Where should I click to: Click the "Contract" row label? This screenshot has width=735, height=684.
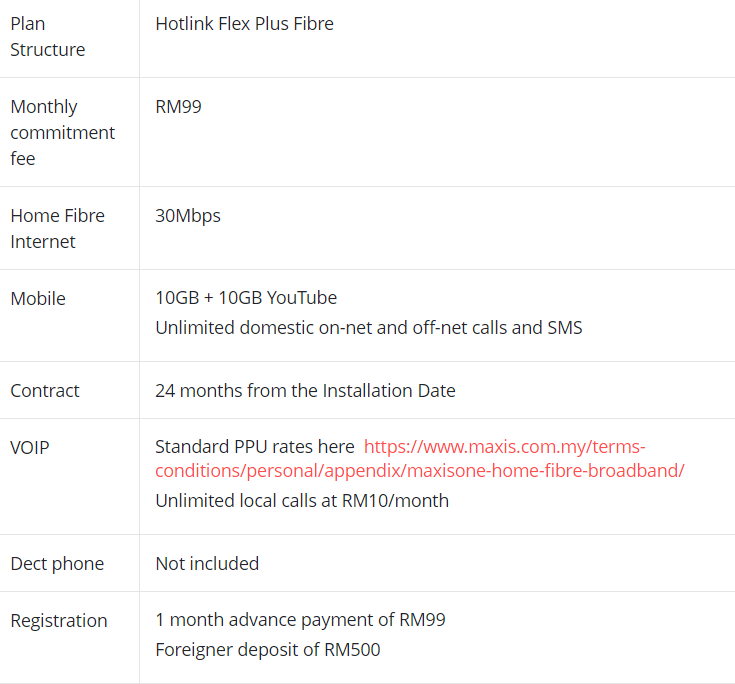pyautogui.click(x=45, y=390)
